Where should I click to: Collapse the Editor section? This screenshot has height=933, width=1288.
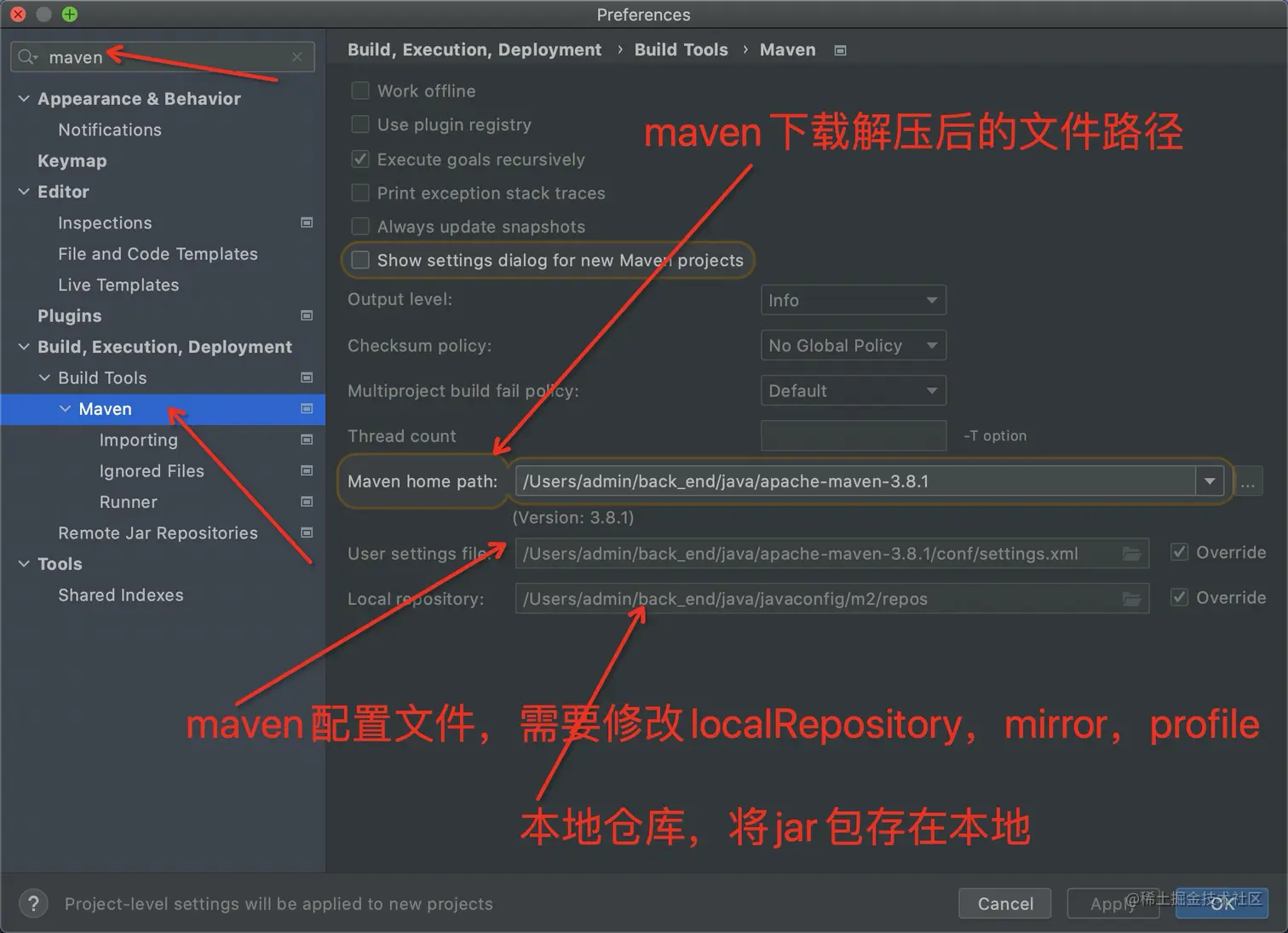pos(24,192)
